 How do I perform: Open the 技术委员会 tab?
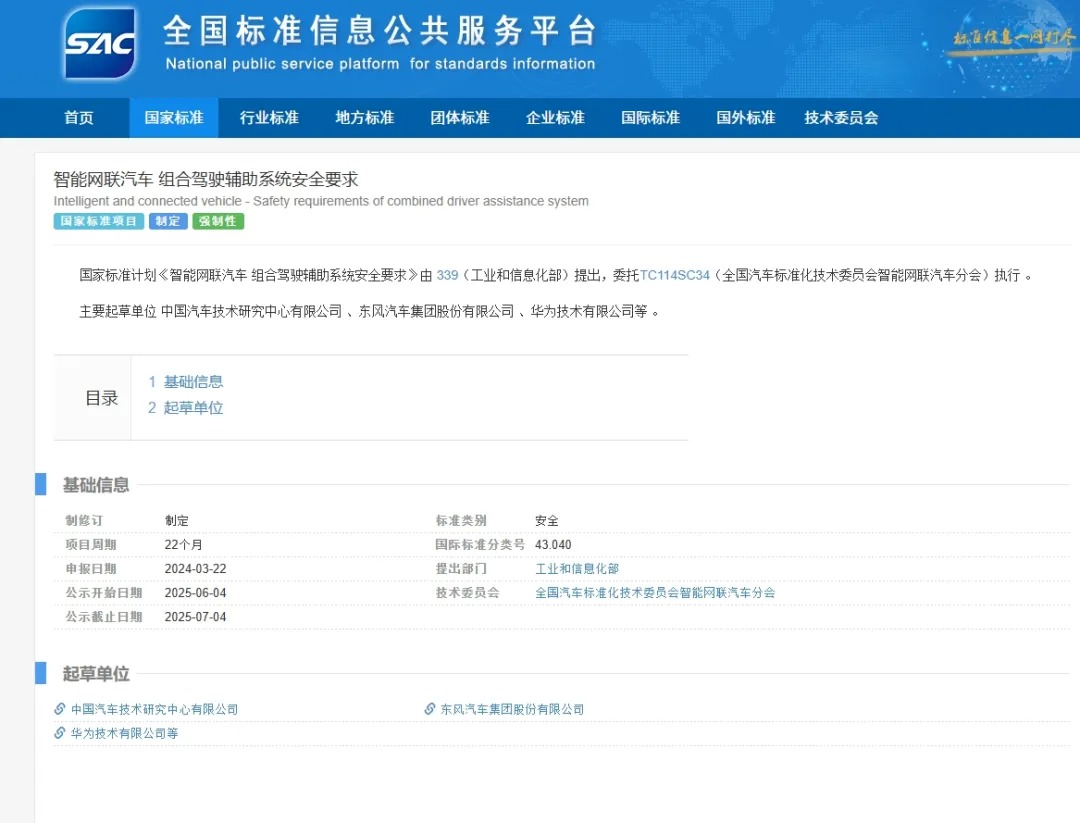(841, 118)
